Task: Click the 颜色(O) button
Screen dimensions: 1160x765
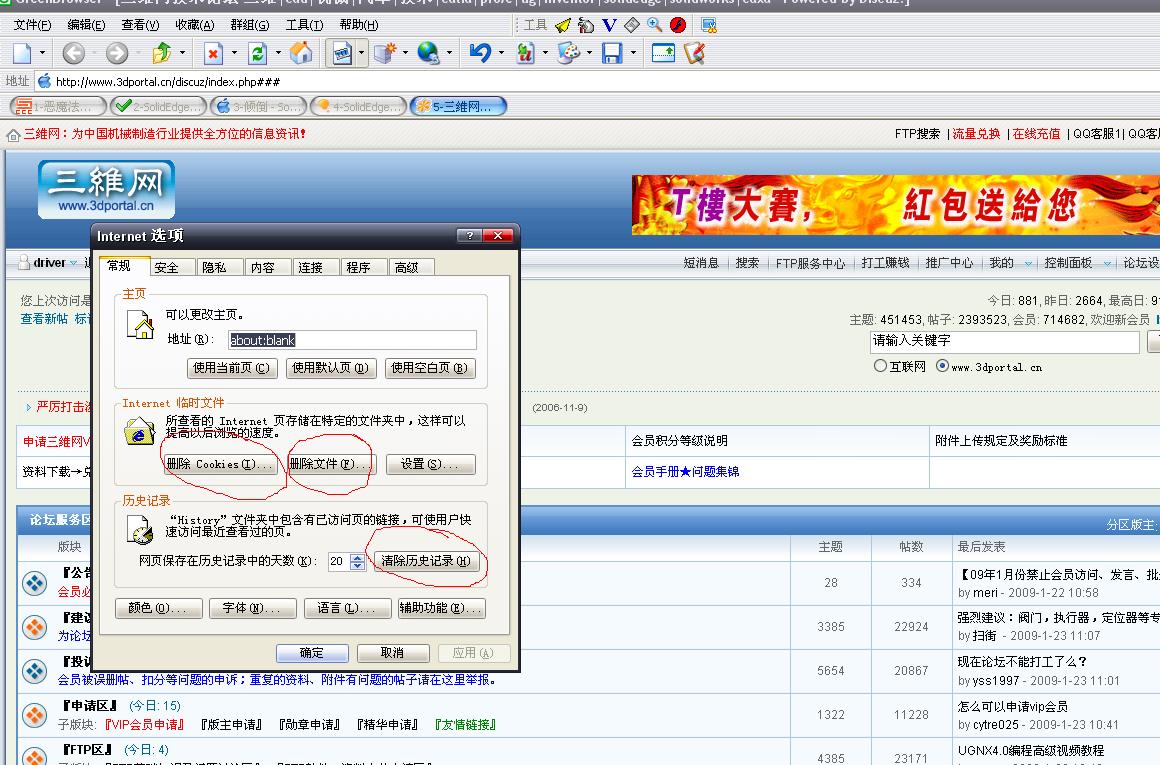Action: click(158, 608)
